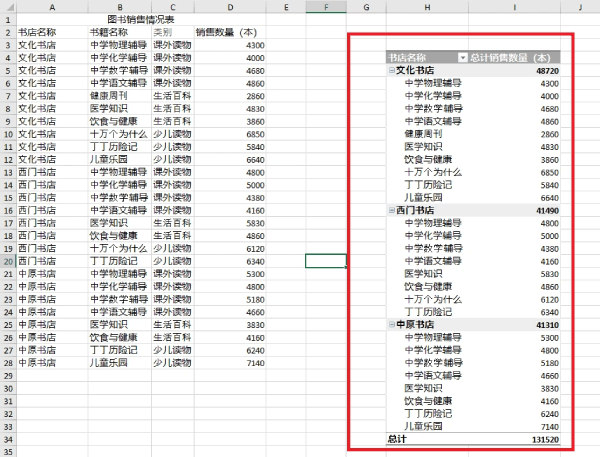Select column F header
This screenshot has width=600, height=457.
click(x=326, y=7)
